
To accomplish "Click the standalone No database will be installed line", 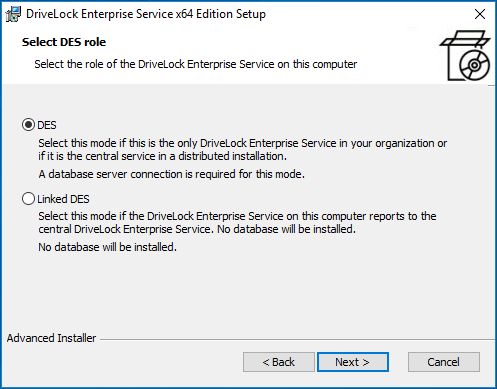I will [x=107, y=247].
